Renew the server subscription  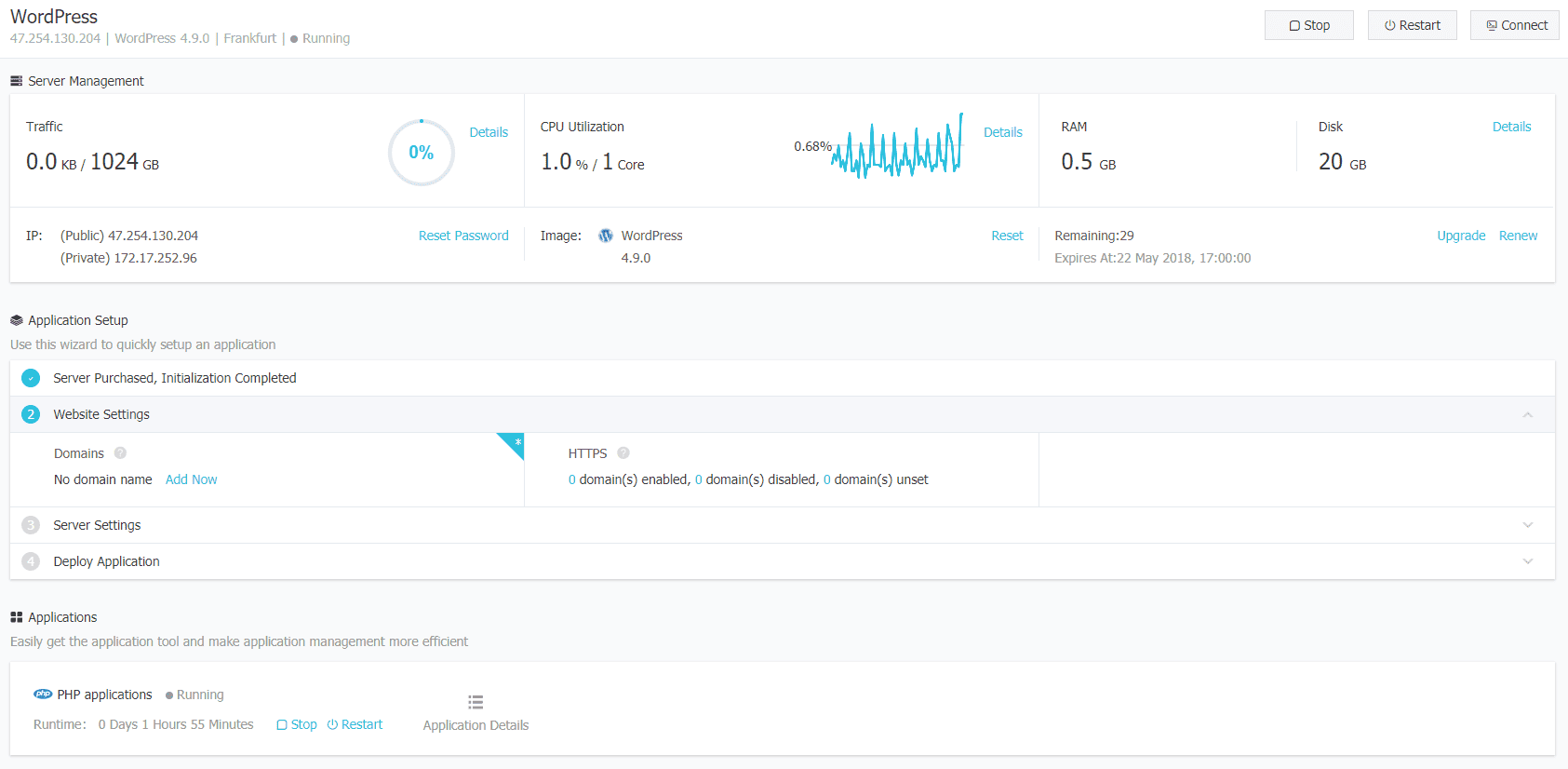point(1518,236)
